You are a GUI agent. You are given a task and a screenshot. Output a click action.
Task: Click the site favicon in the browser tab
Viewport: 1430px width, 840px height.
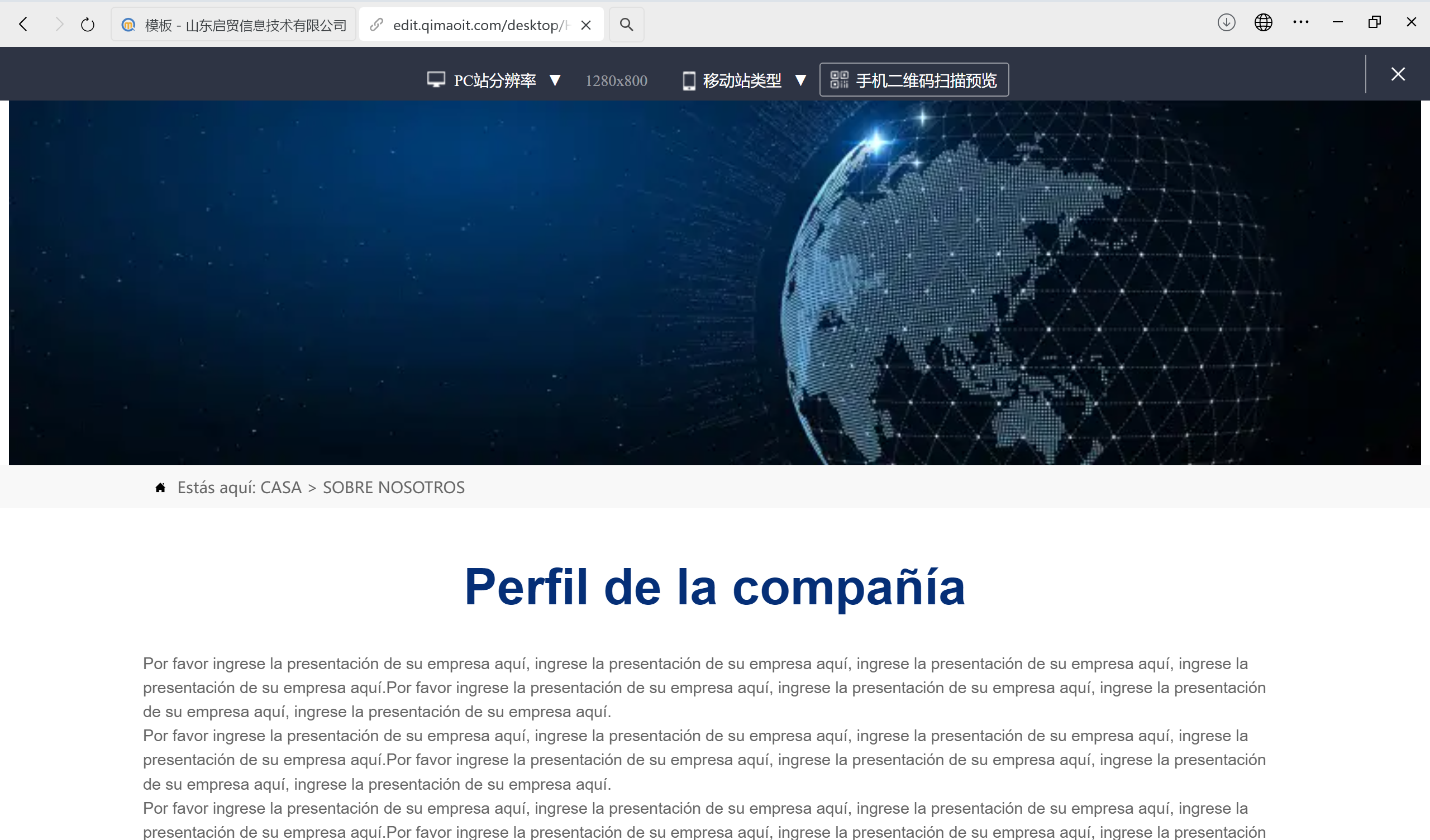tap(128, 25)
